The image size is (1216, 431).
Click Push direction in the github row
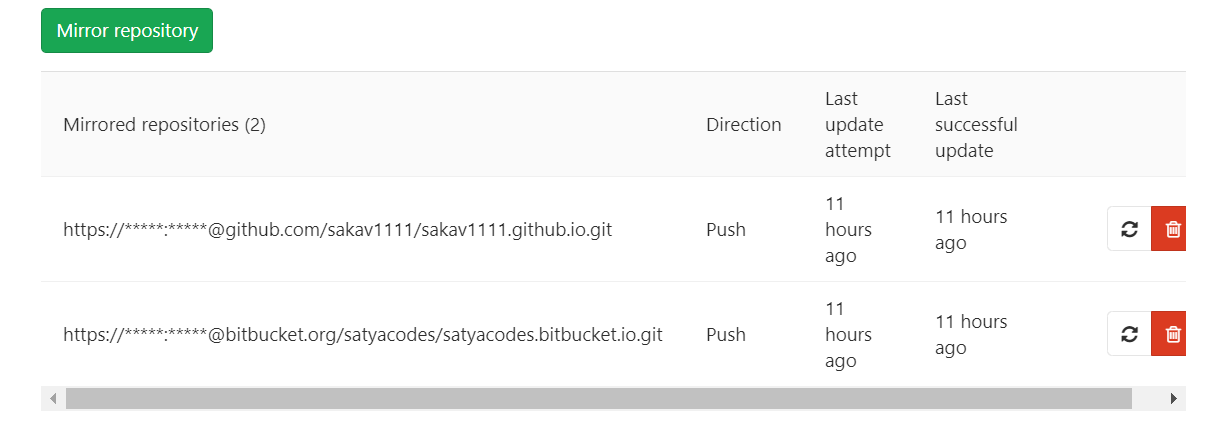[x=726, y=230]
